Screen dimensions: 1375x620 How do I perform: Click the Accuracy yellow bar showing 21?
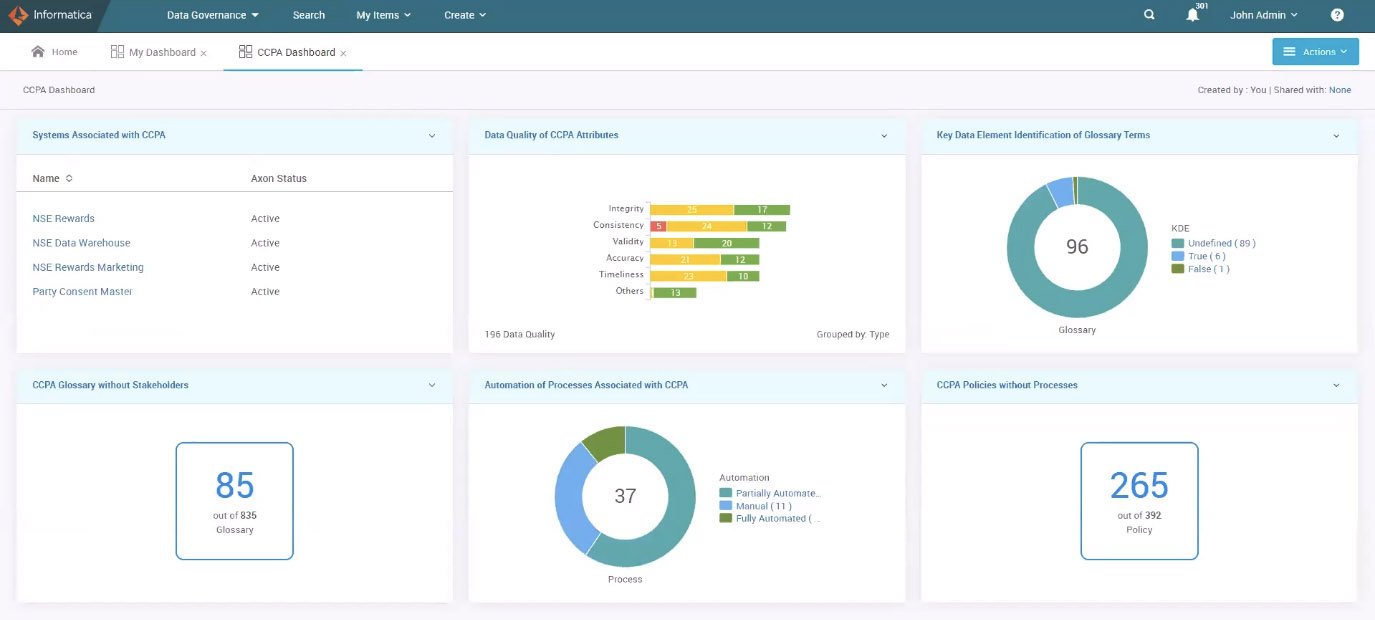point(685,259)
